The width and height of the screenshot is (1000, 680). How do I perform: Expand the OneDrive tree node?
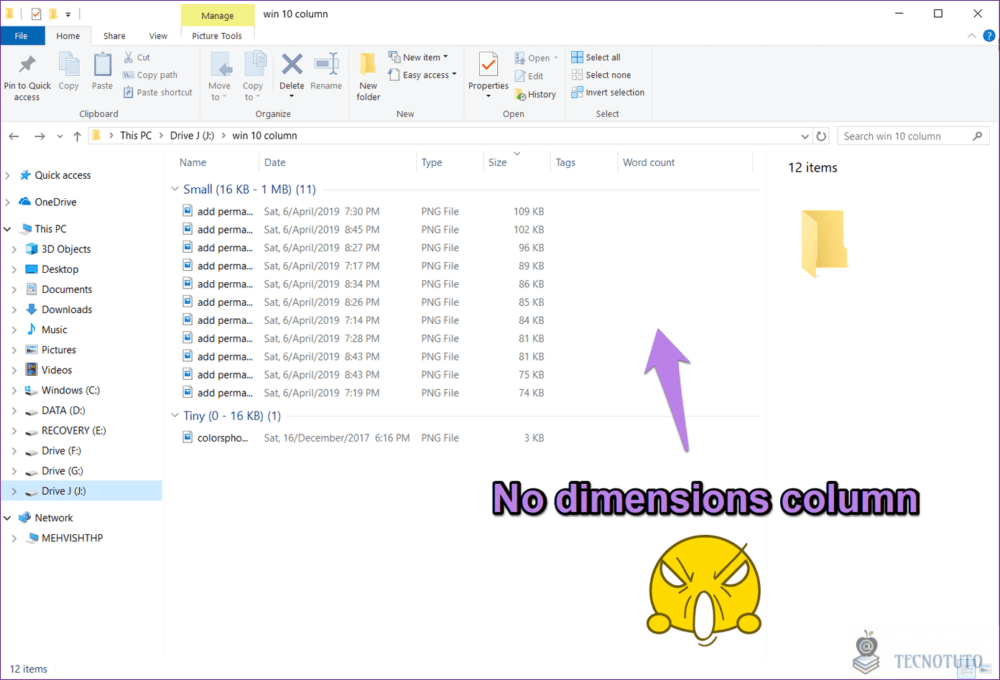[x=8, y=202]
